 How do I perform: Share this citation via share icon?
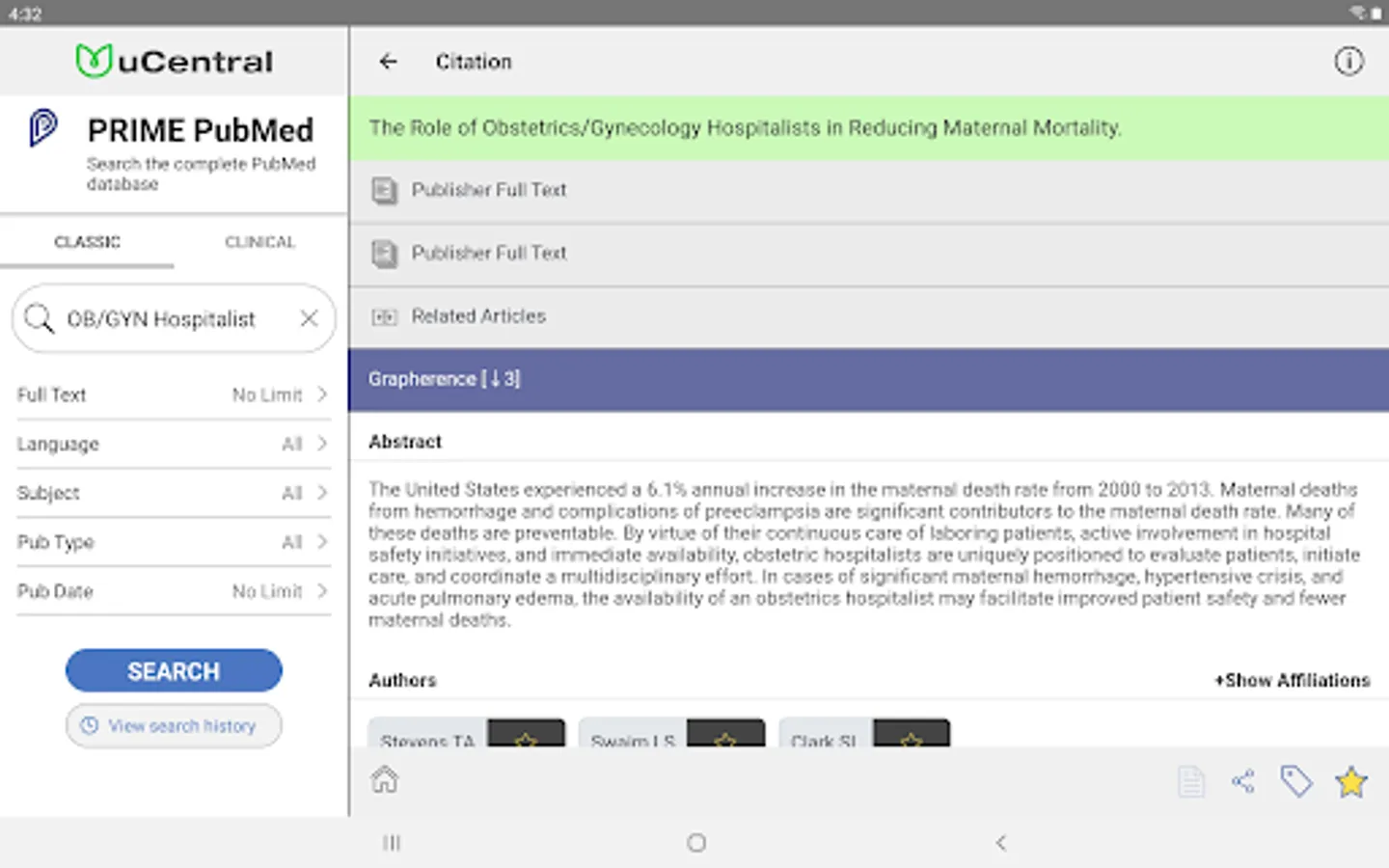click(x=1243, y=781)
